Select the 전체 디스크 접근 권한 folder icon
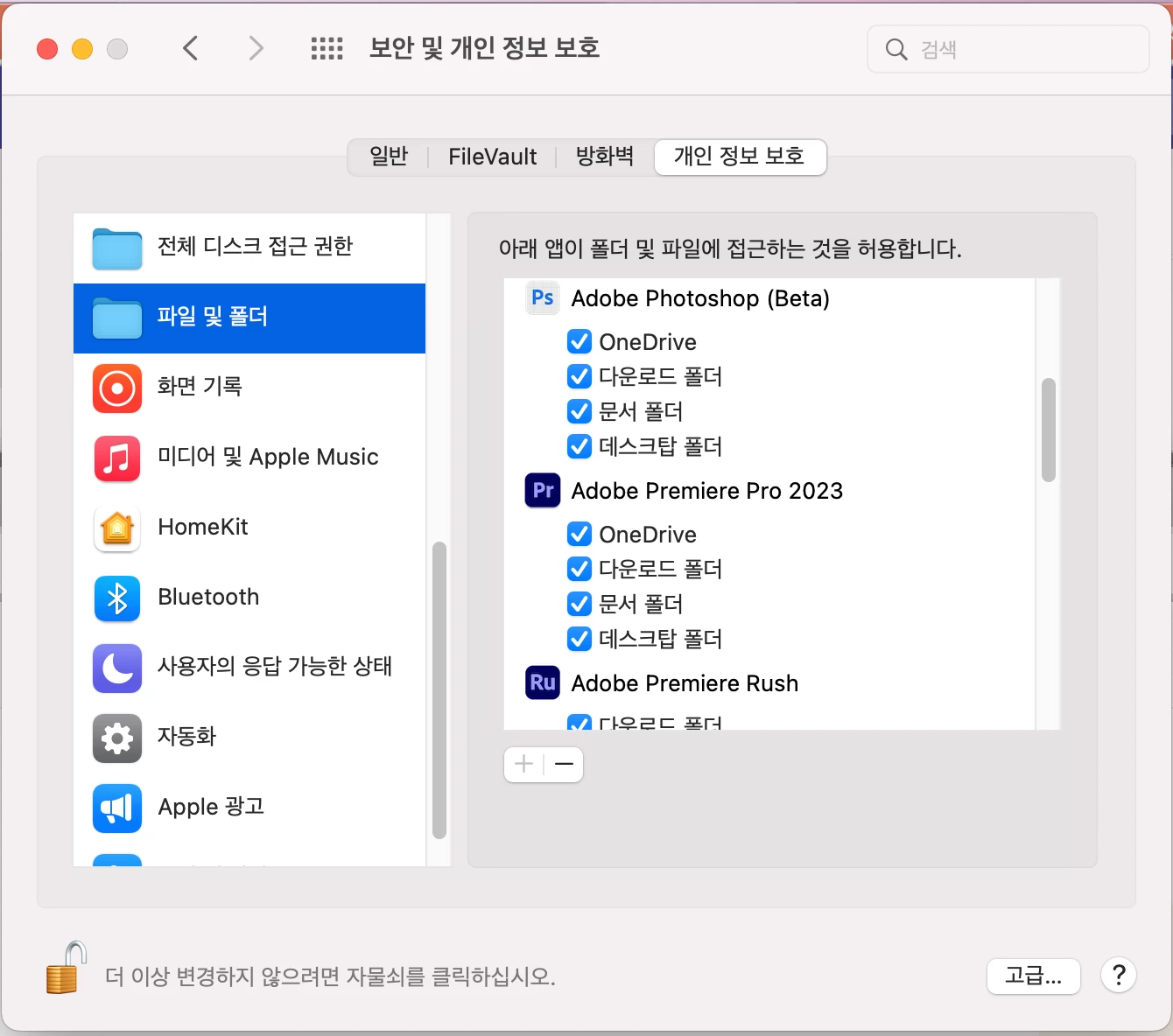This screenshot has height=1036, width=1173. pos(117,248)
